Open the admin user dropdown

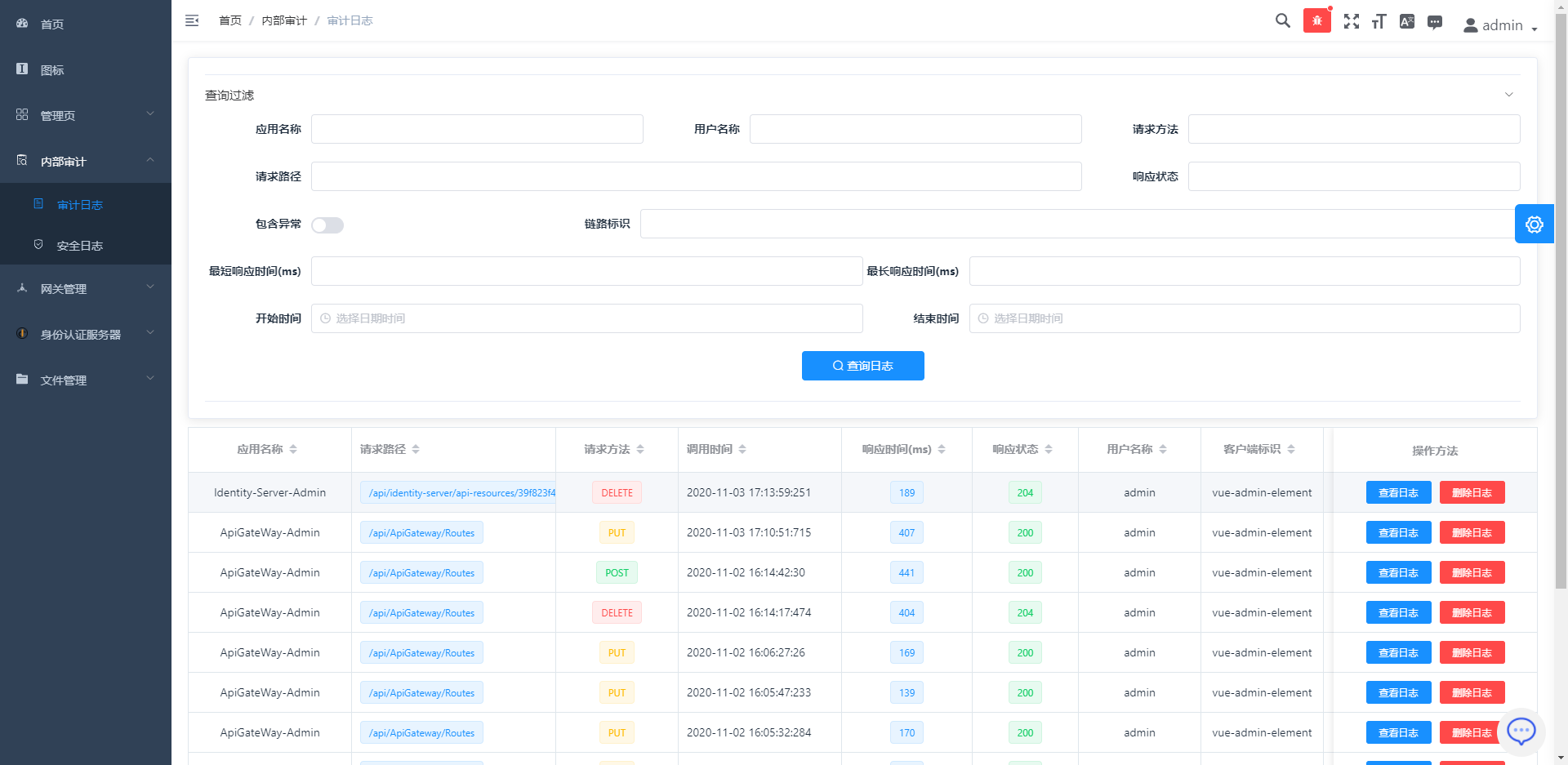(x=1500, y=25)
